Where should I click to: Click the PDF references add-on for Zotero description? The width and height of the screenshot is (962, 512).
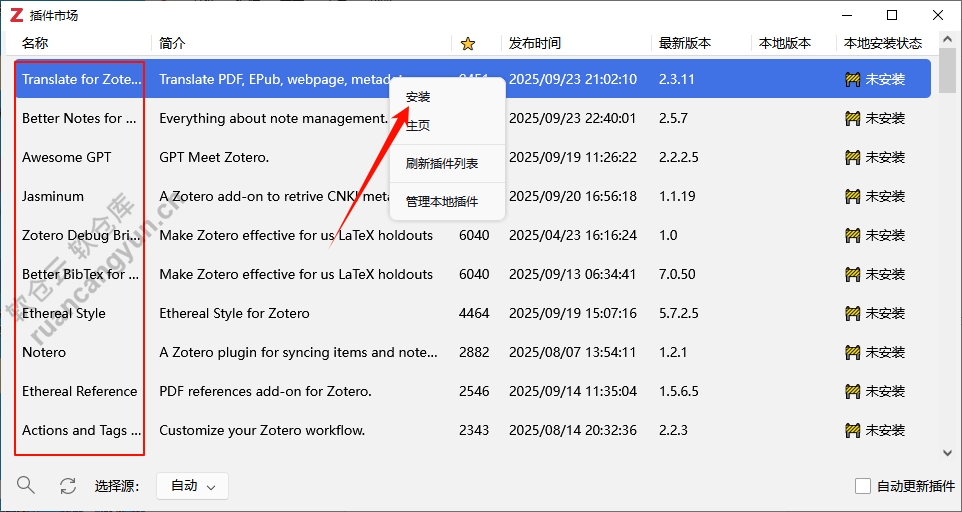(266, 391)
